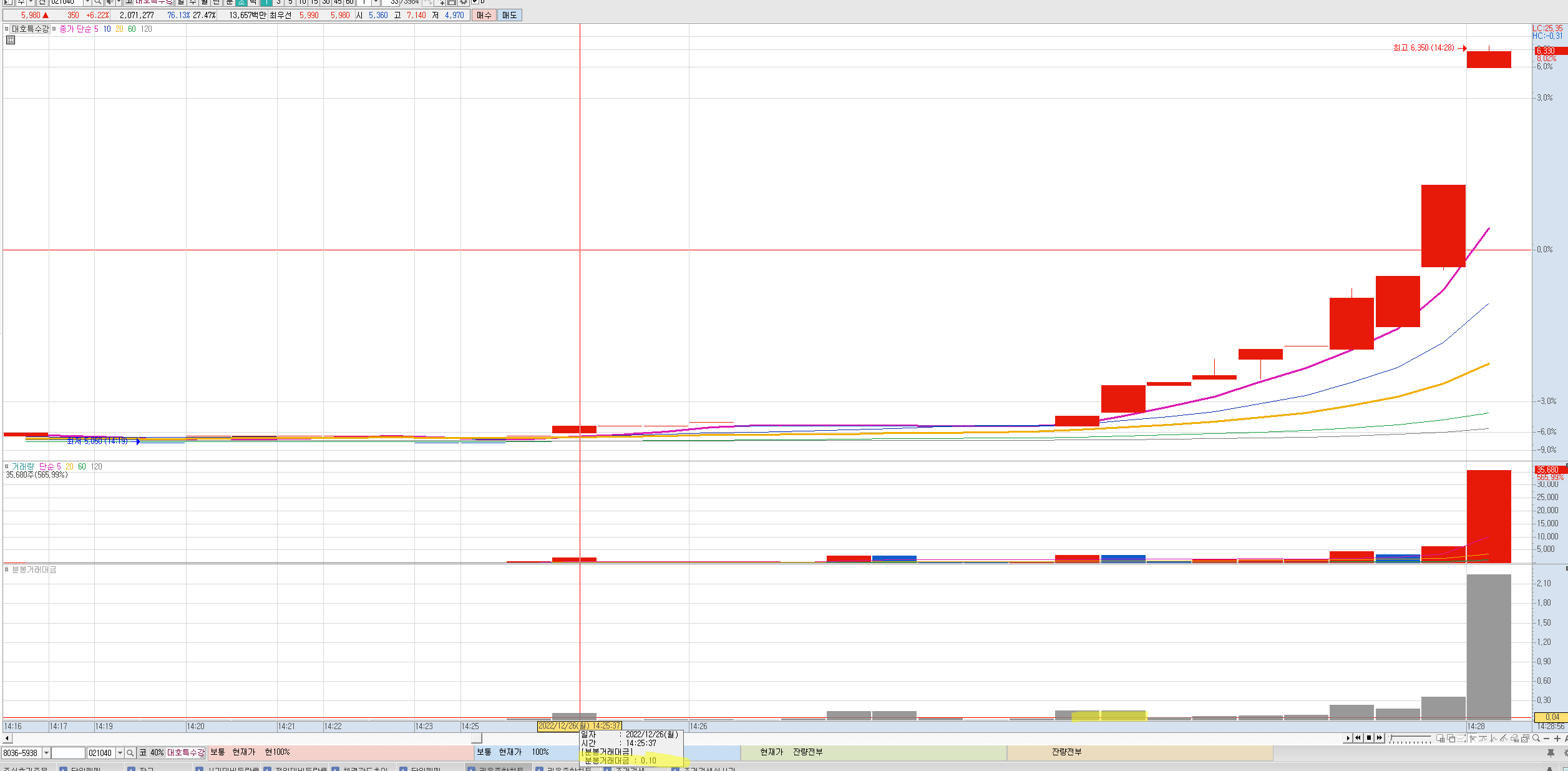Click the red 매수 buy button
This screenshot has width=1568, height=771.
(x=484, y=15)
